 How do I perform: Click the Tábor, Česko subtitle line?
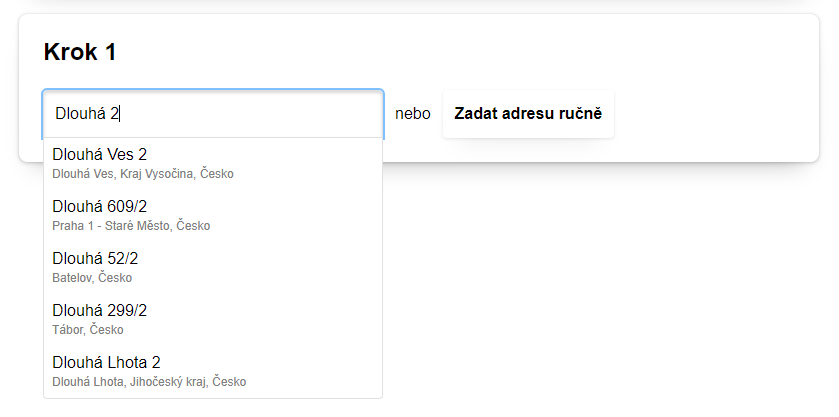click(88, 330)
